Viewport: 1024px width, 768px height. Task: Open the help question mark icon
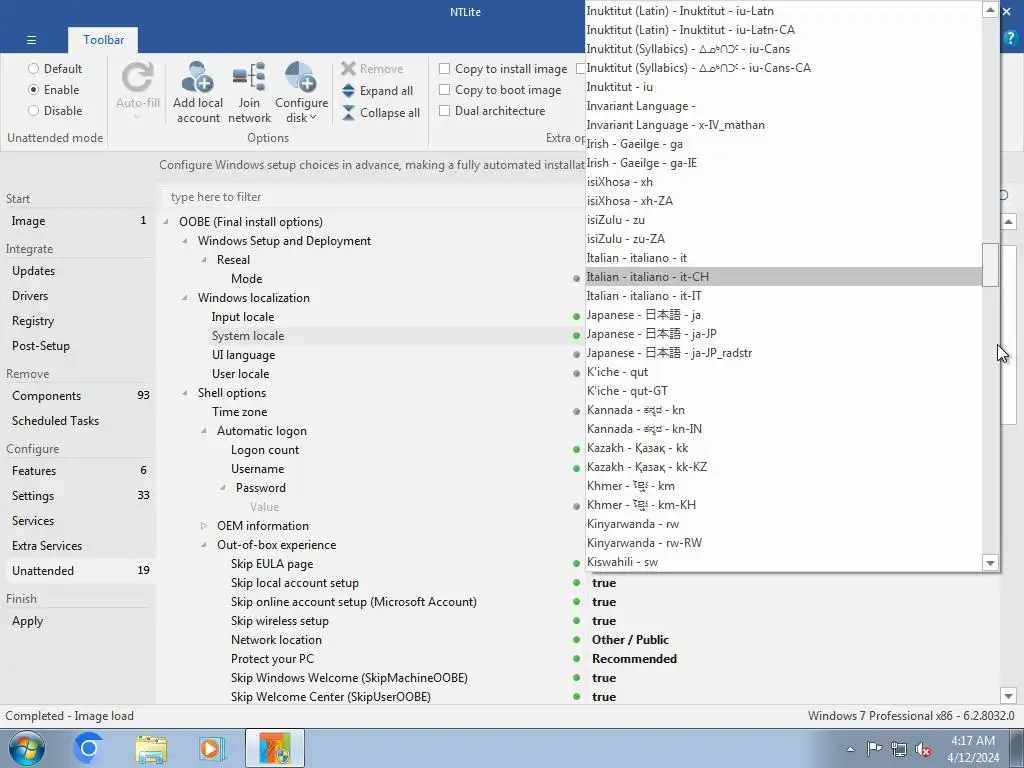tap(1010, 38)
